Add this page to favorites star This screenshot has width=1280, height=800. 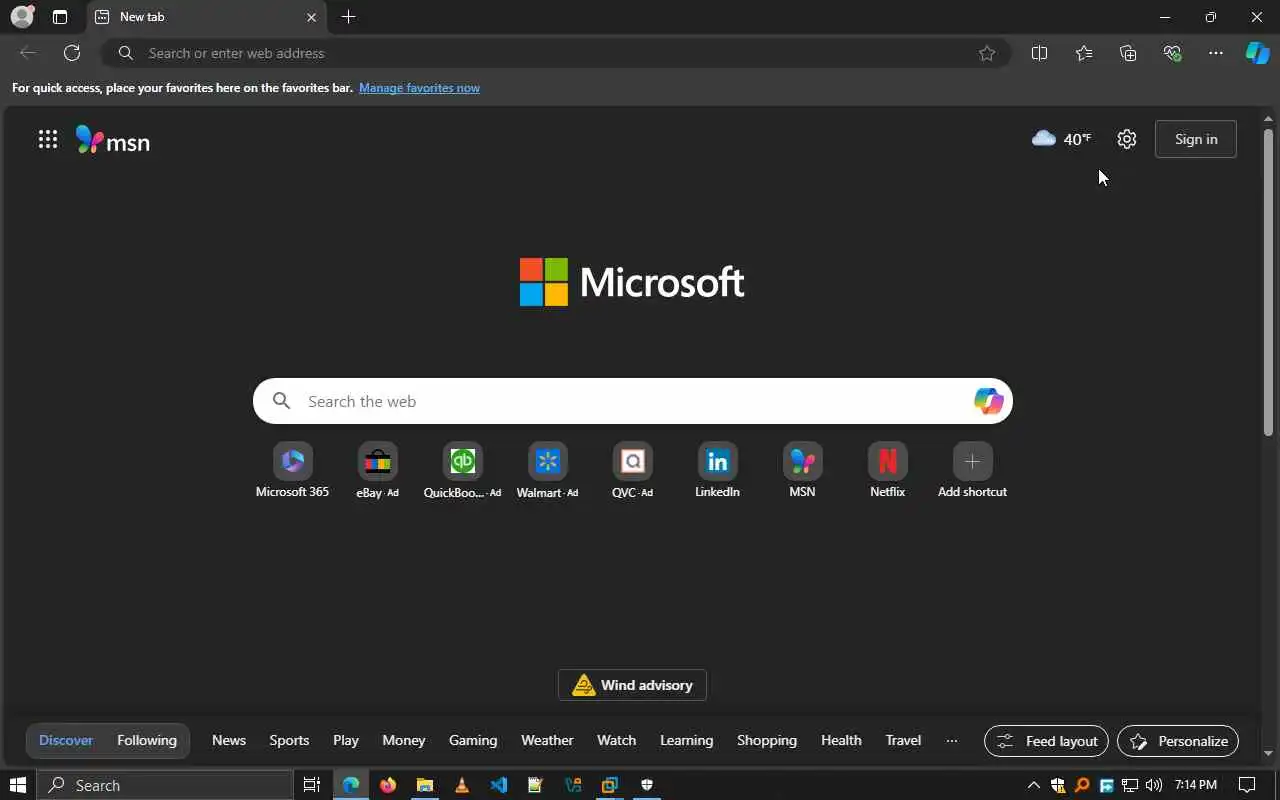coord(987,53)
